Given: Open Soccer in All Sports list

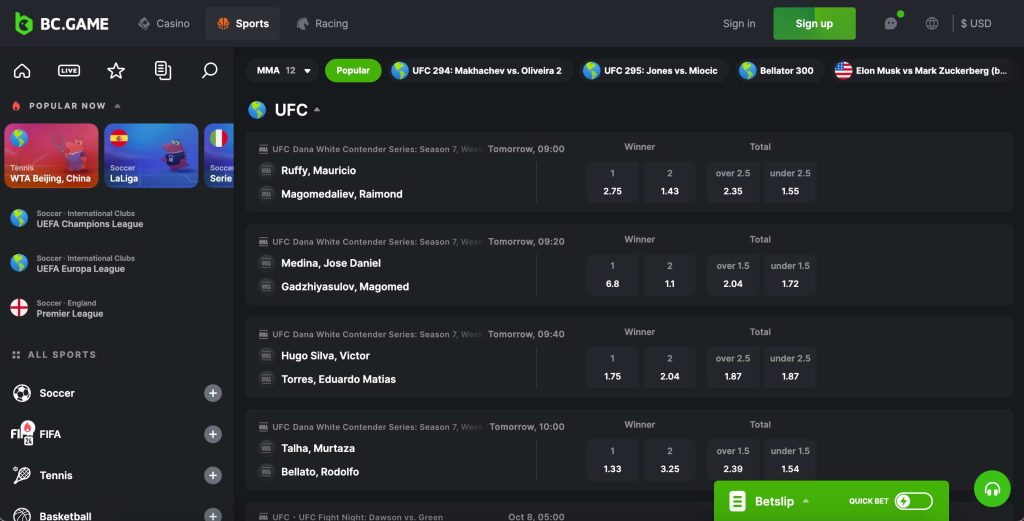Looking at the screenshot, I should pyautogui.click(x=116, y=393).
